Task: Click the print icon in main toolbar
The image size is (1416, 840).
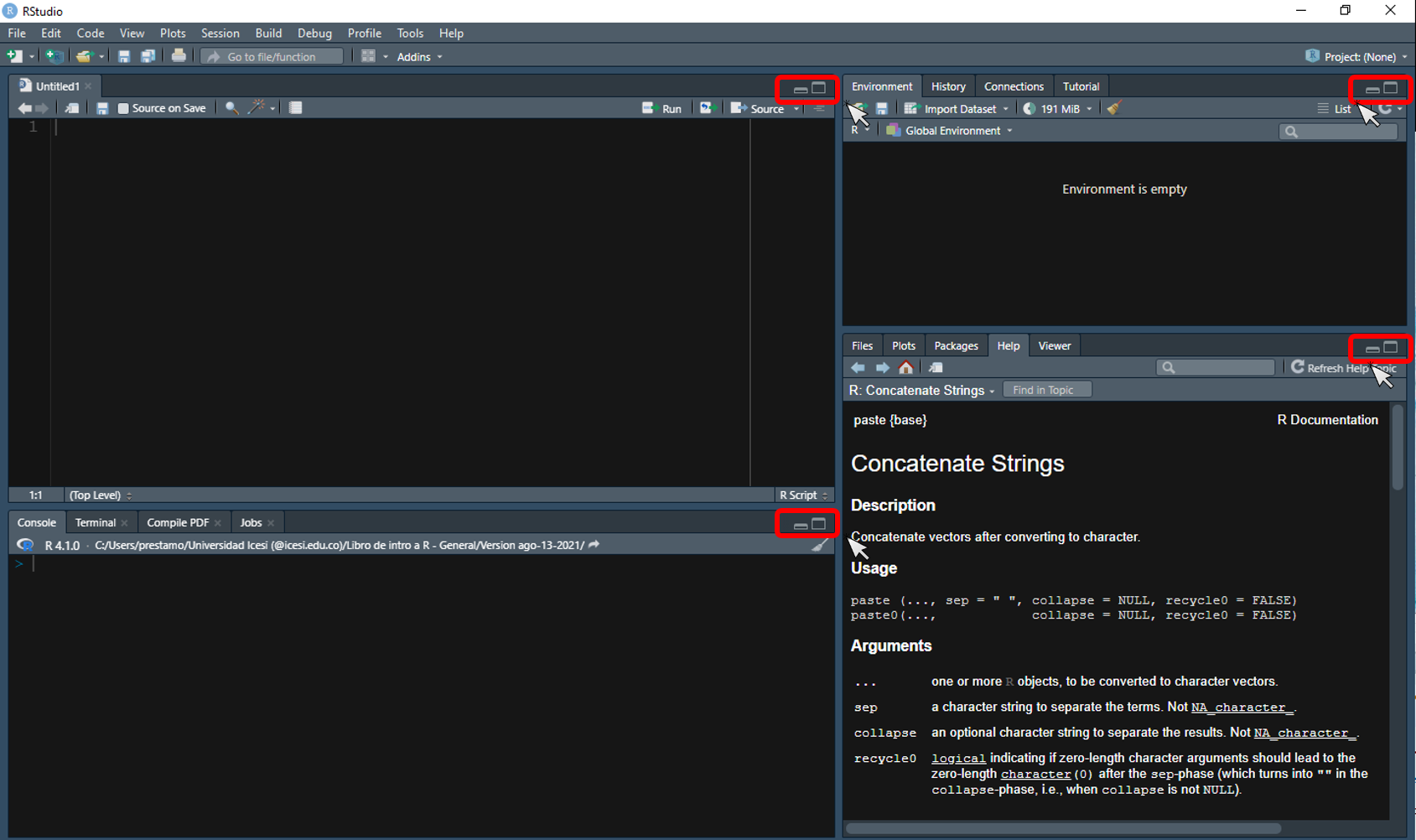Action: tap(179, 56)
